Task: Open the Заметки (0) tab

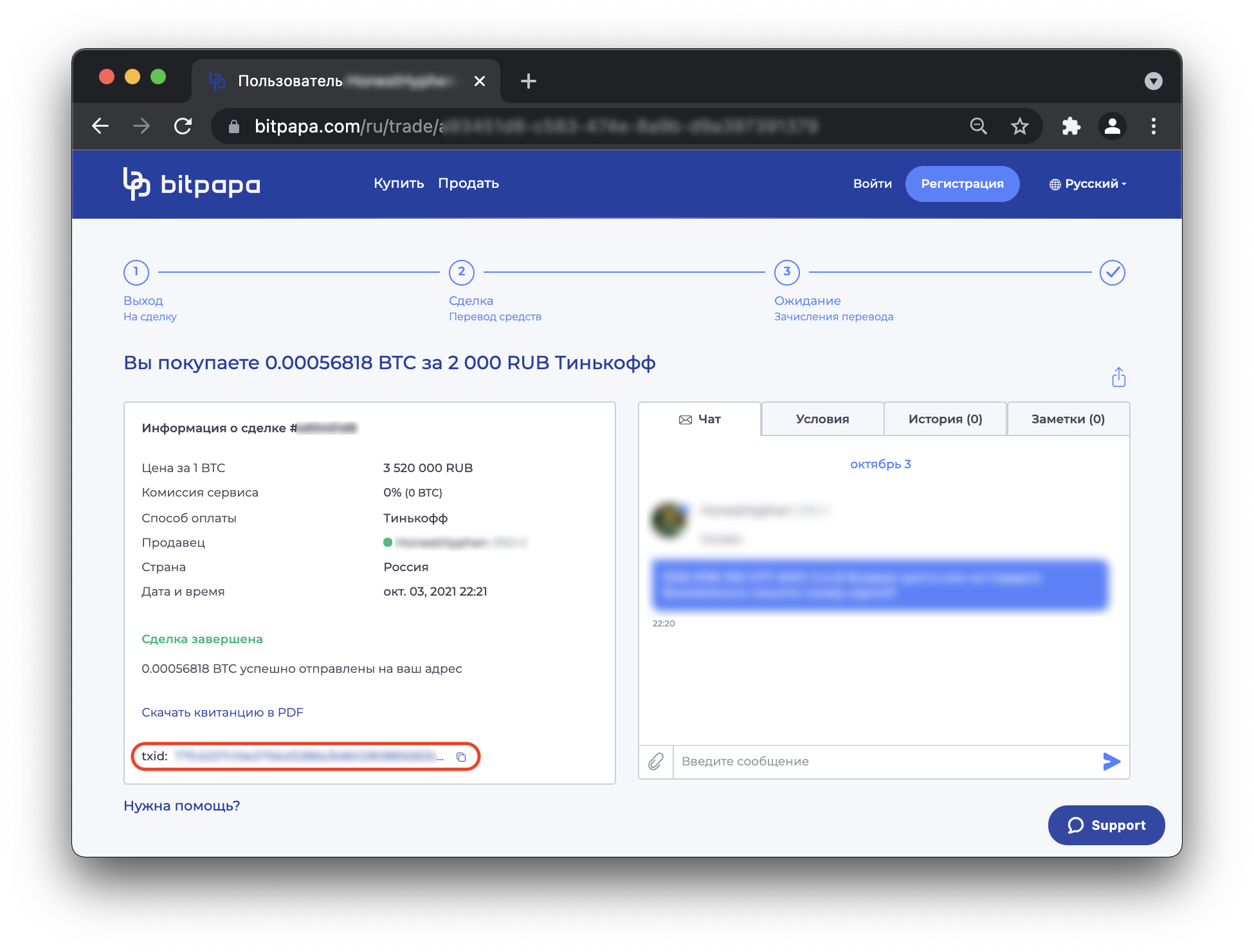Action: 1068,419
